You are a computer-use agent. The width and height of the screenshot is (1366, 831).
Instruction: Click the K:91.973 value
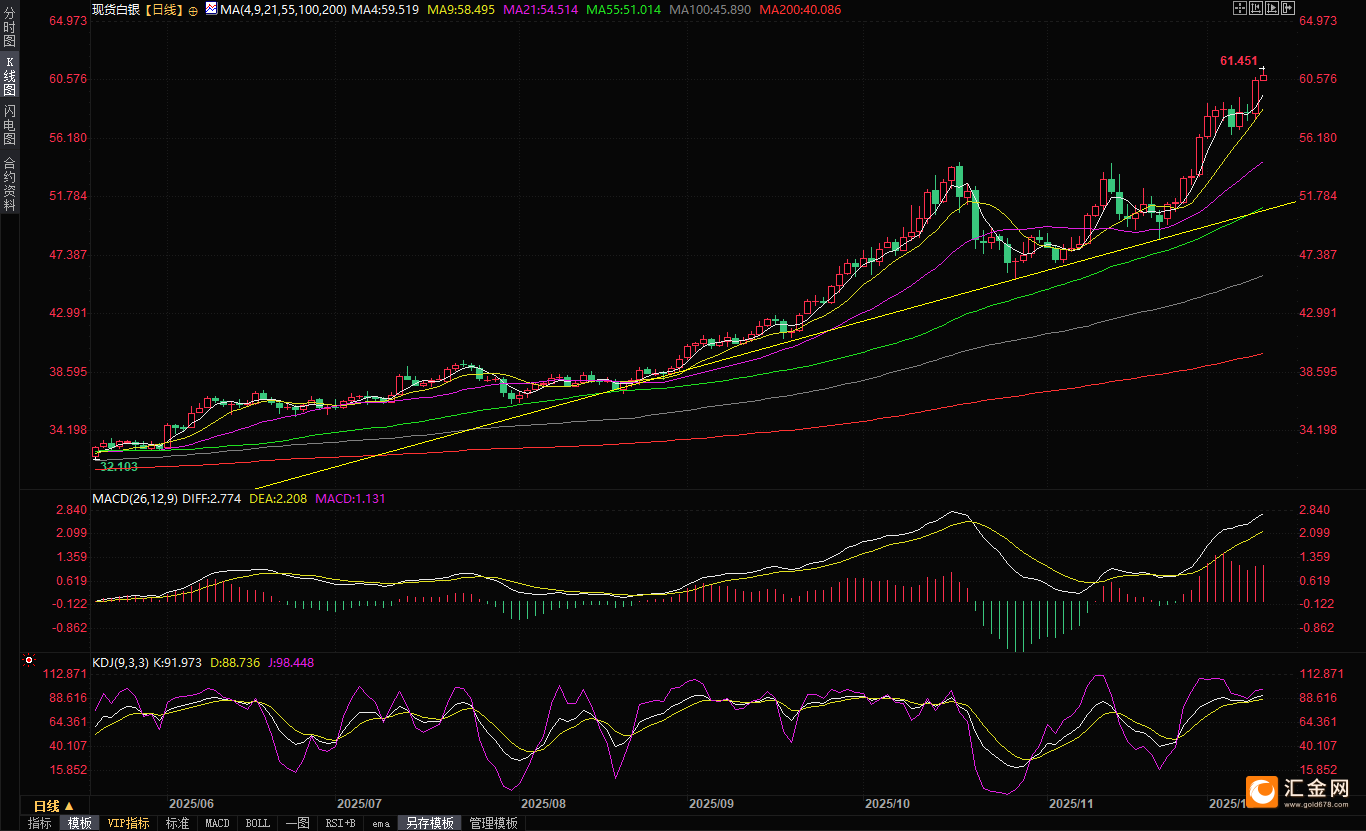[178, 662]
